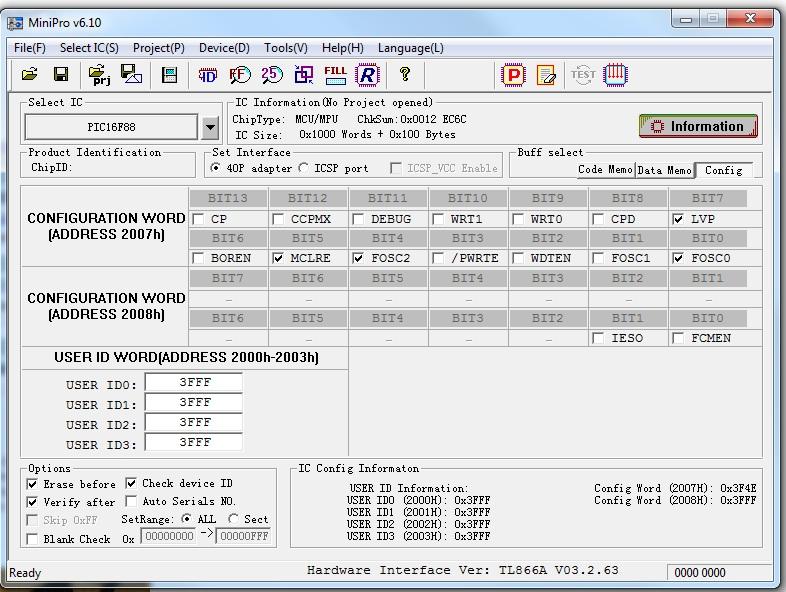The height and width of the screenshot is (592, 786).
Task: Click the USER ID1 input field
Action: [x=194, y=403]
